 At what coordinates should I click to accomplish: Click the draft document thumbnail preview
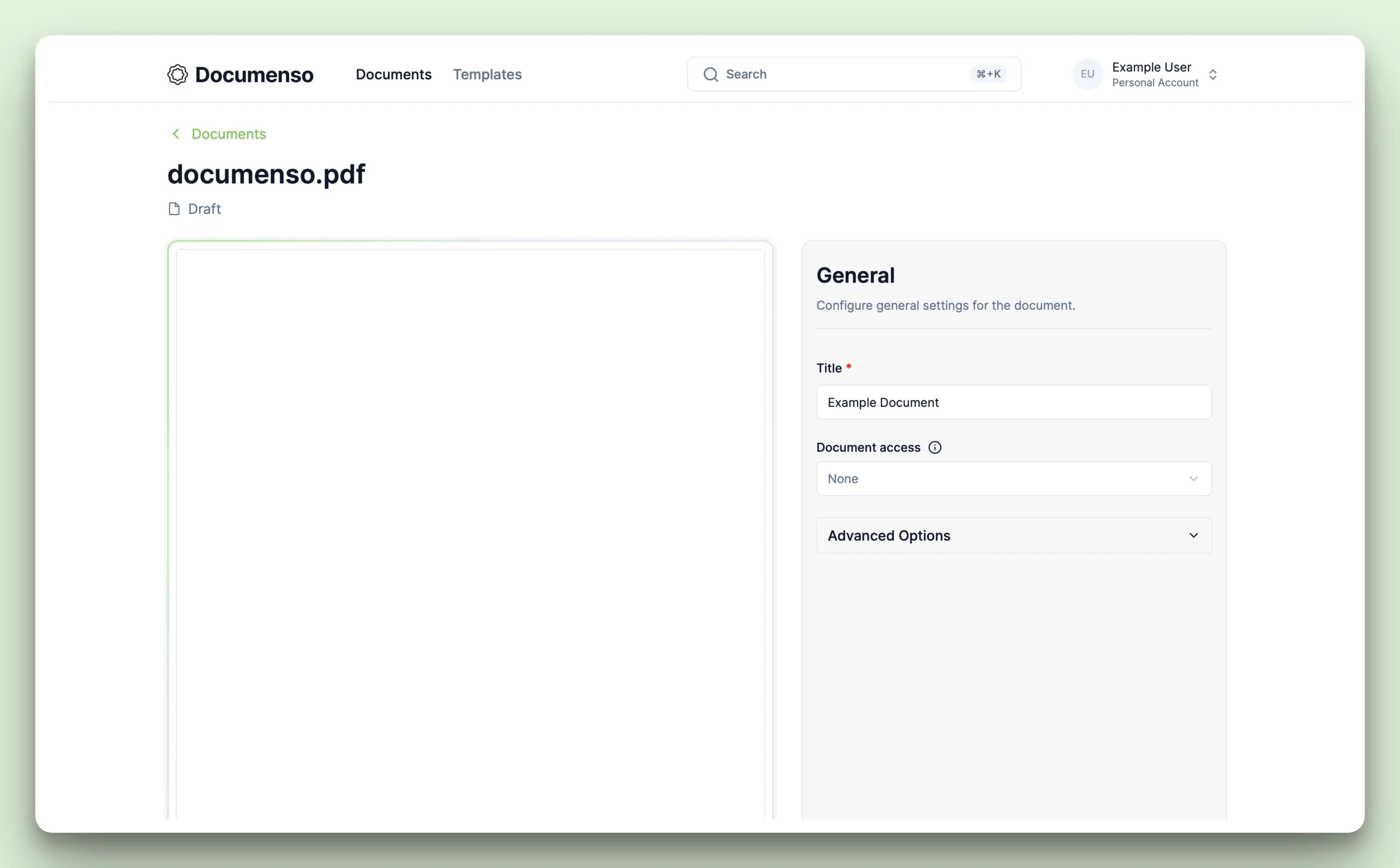pos(470,530)
